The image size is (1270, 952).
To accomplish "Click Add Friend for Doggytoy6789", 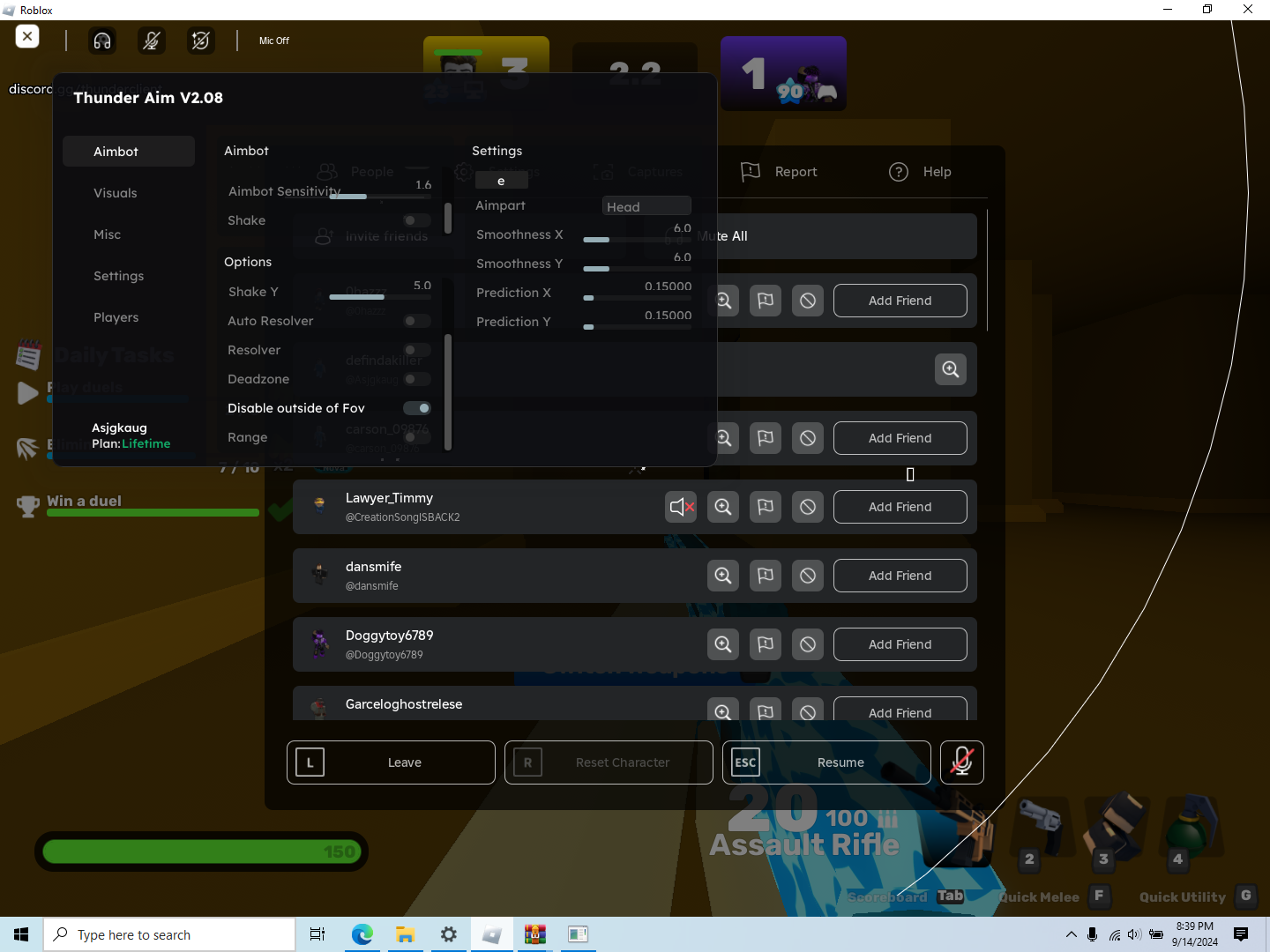I will pos(900,644).
